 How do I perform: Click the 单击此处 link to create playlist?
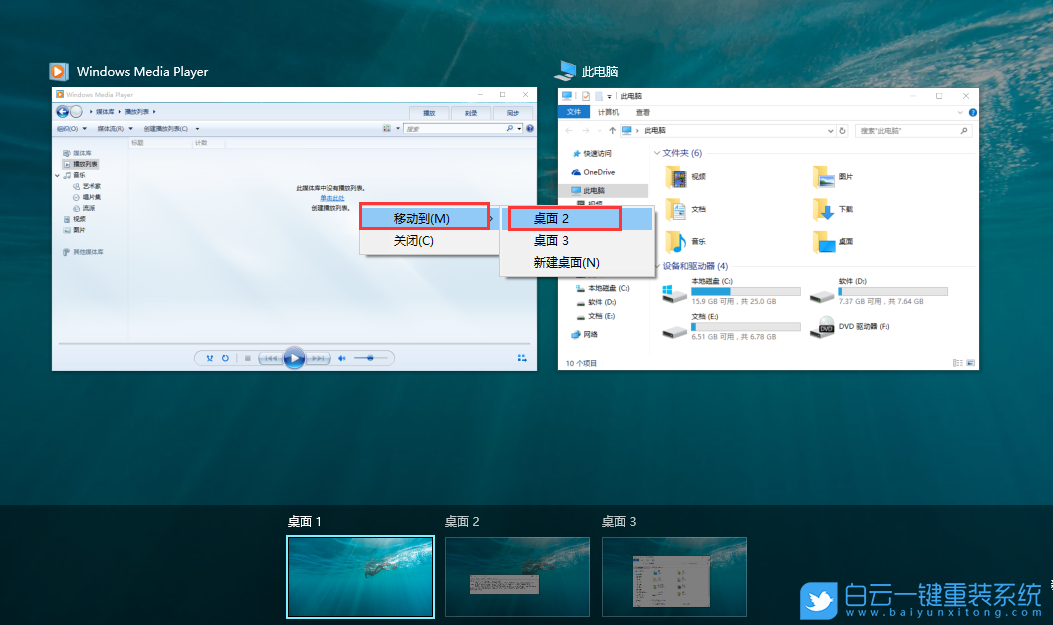(x=334, y=198)
